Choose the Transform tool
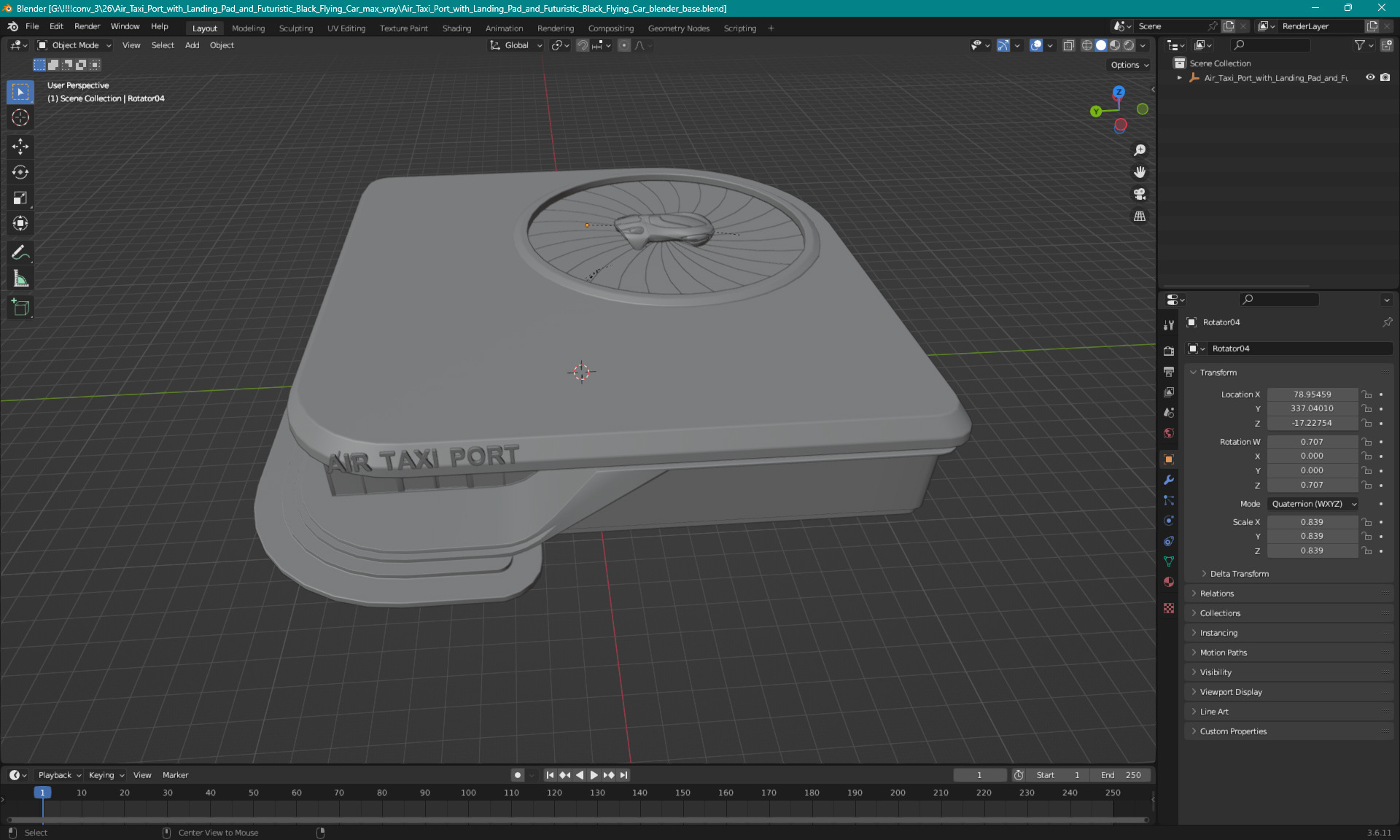Image resolution: width=1400 pixels, height=840 pixels. tap(20, 224)
